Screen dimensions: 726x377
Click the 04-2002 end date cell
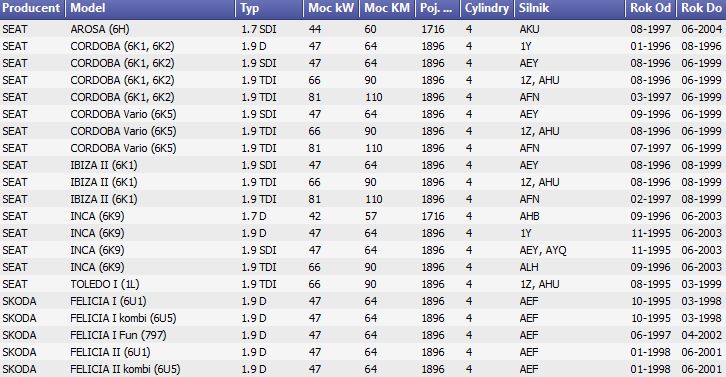(x=701, y=335)
